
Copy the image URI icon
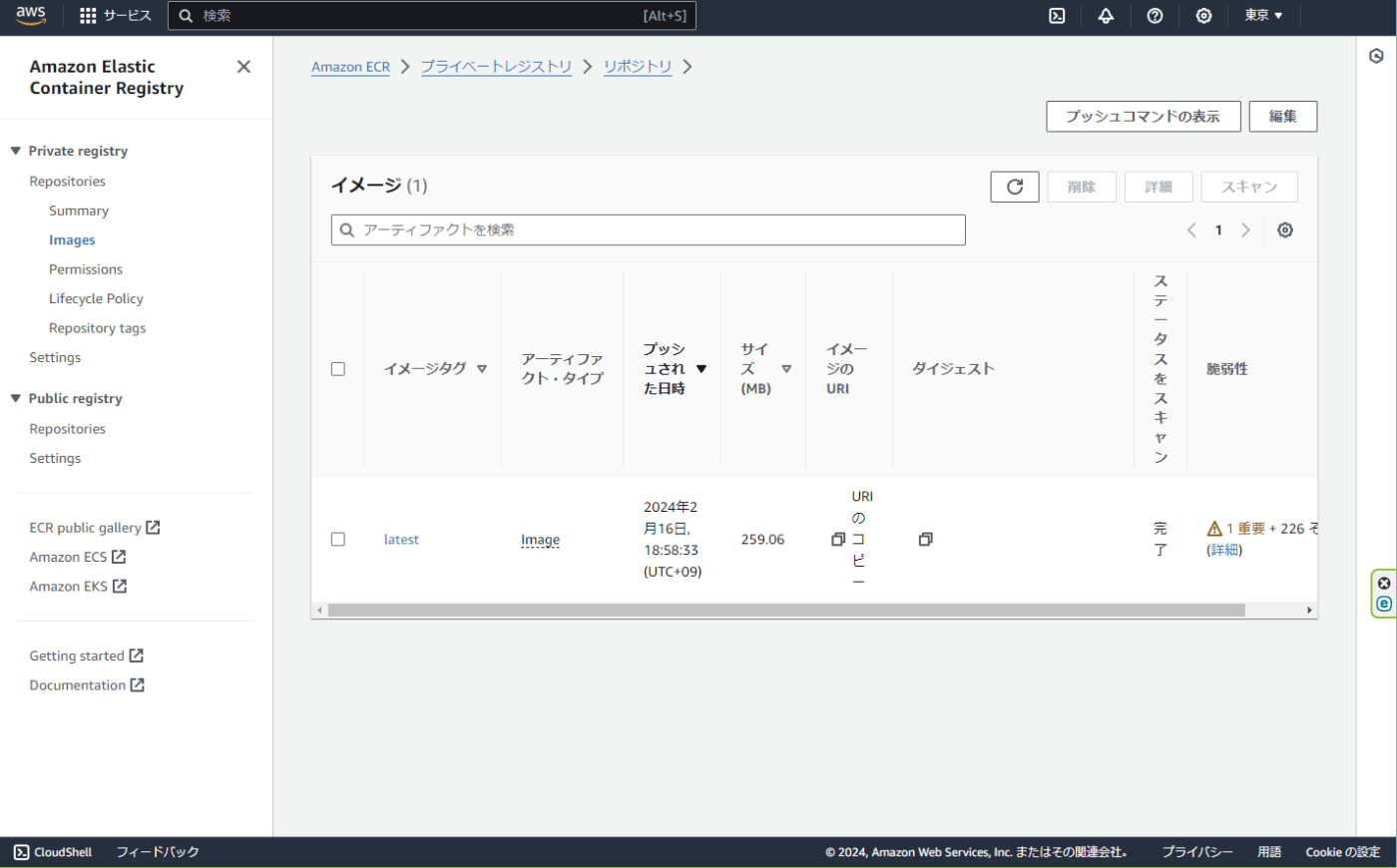click(838, 540)
